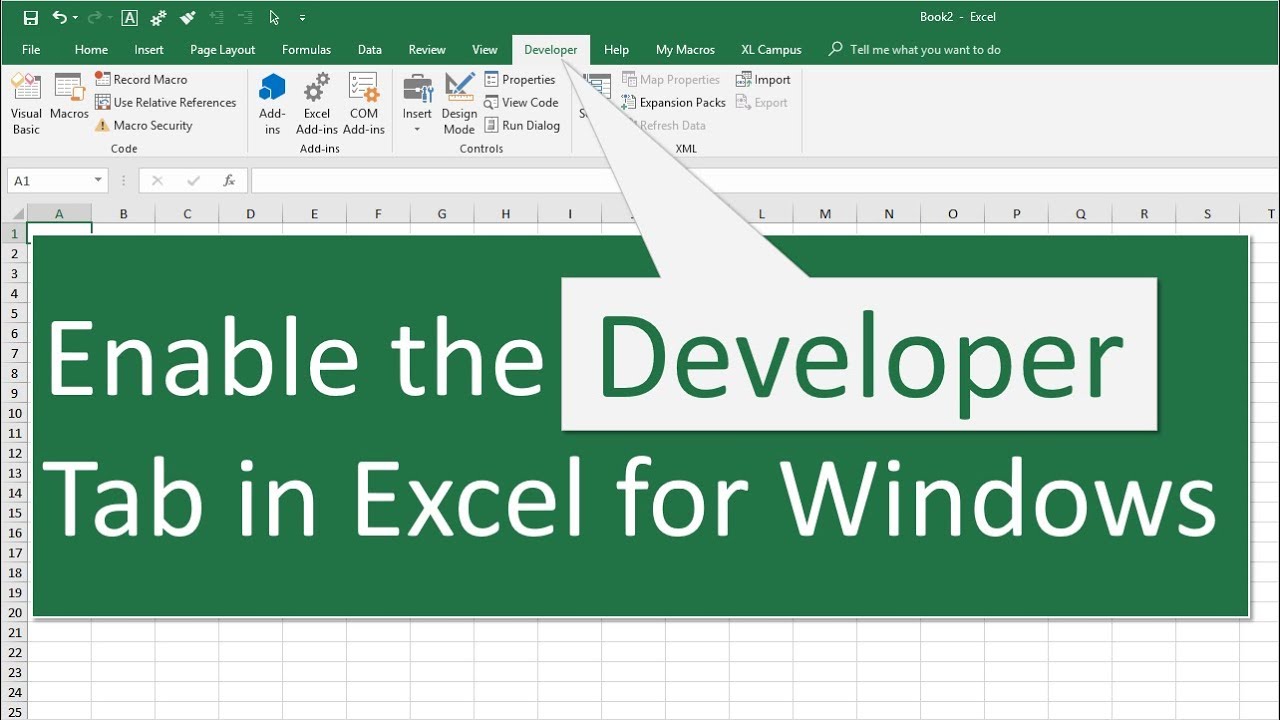Click the Insert Function fx icon
This screenshot has height=720, width=1280.
pos(229,181)
